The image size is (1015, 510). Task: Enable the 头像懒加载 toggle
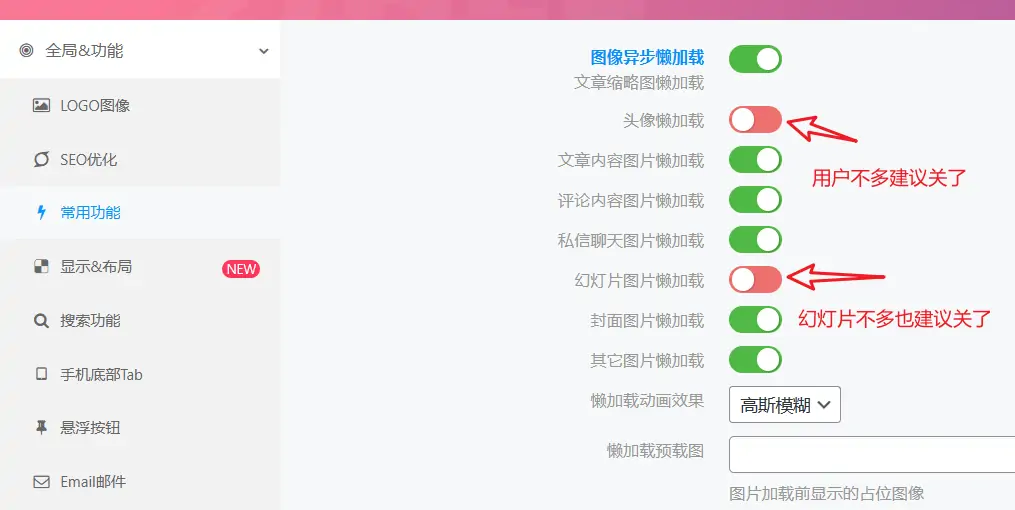[755, 120]
